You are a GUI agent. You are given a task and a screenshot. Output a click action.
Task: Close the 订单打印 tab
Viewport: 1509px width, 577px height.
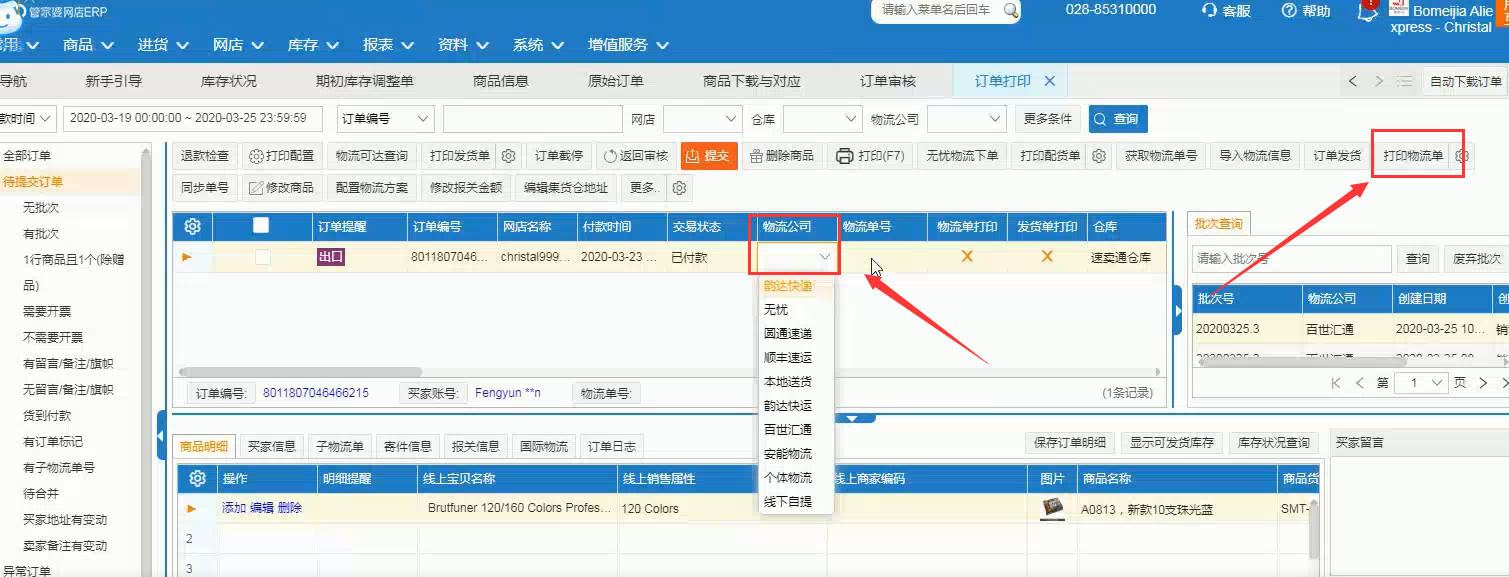tap(1049, 81)
